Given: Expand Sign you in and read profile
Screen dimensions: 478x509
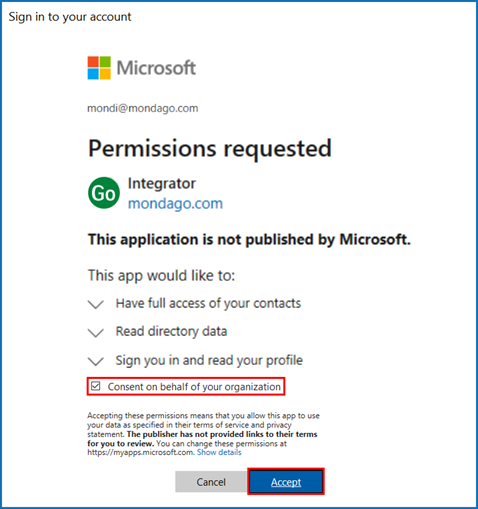Looking at the screenshot, I should (x=96, y=361).
